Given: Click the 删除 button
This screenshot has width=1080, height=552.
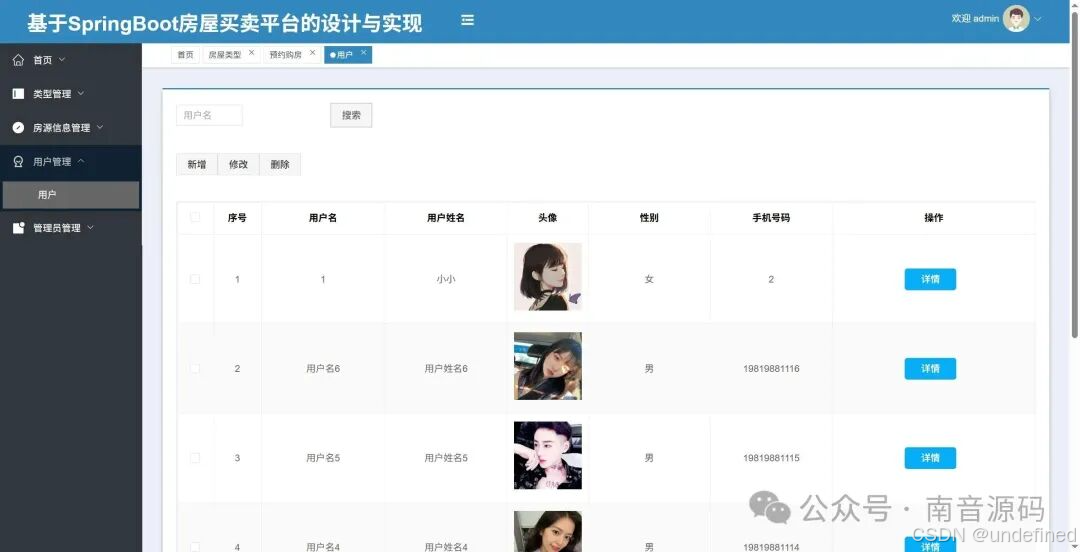Looking at the screenshot, I should (x=280, y=164).
